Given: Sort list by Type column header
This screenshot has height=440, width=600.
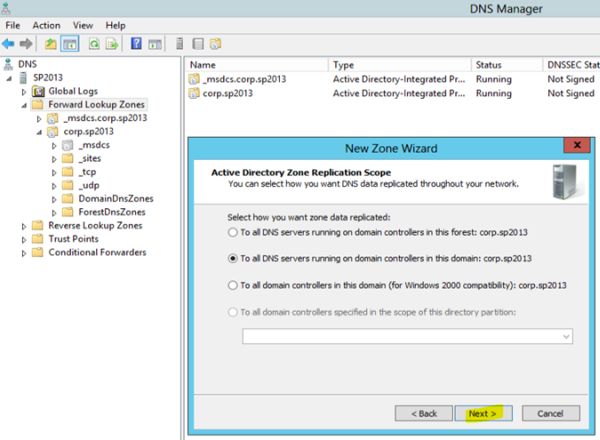Looking at the screenshot, I should (x=399, y=65).
